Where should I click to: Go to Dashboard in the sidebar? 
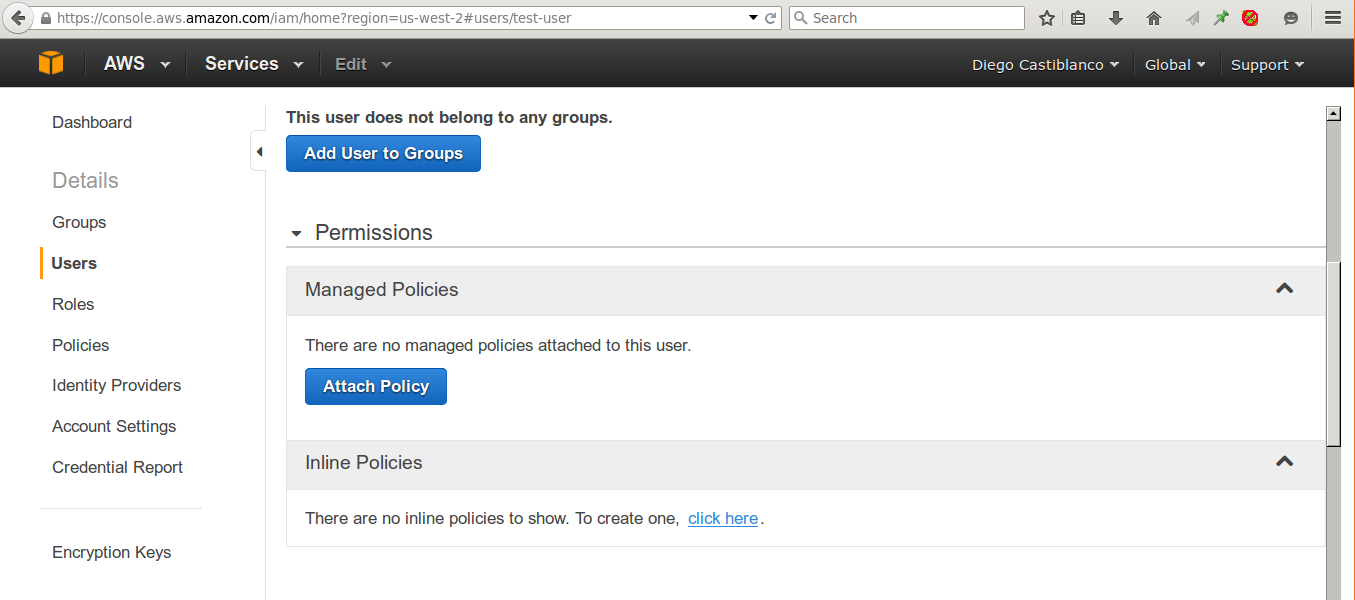[92, 122]
